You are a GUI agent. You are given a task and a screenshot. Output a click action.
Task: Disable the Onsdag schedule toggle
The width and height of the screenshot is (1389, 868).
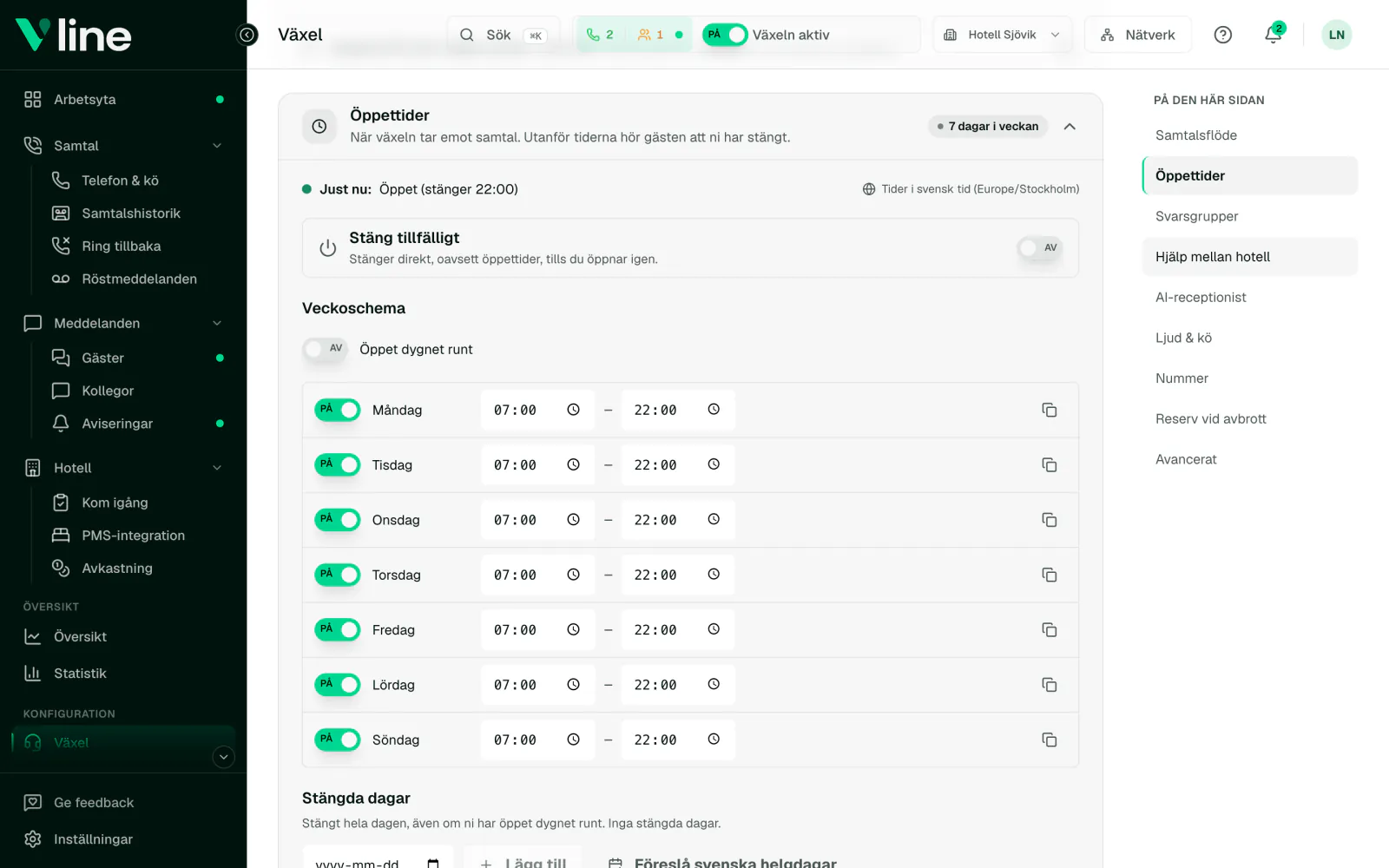tap(338, 520)
